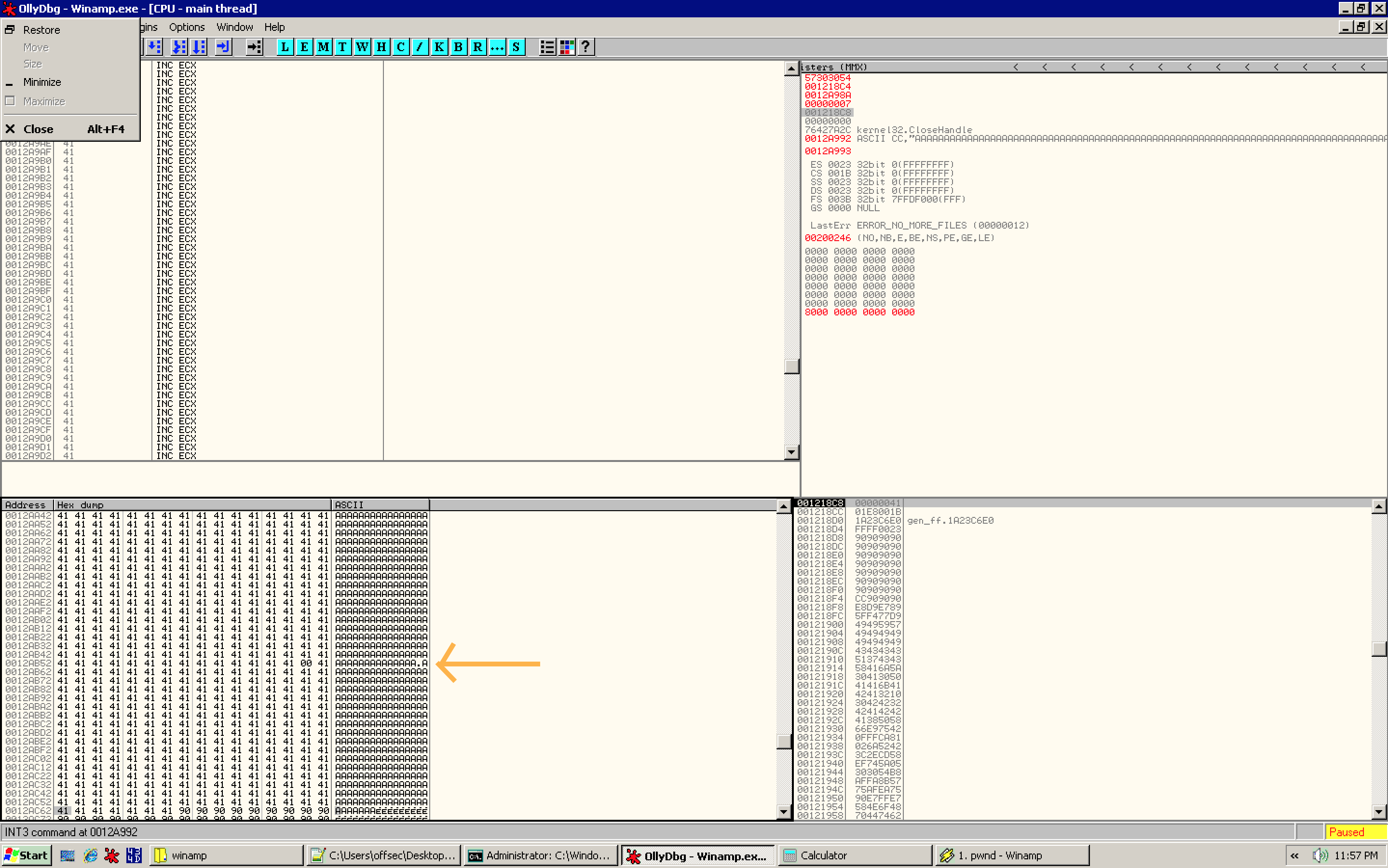1388x868 pixels.
Task: Click stack comment gen_ff.1A23C6E0
Action: coord(950,521)
